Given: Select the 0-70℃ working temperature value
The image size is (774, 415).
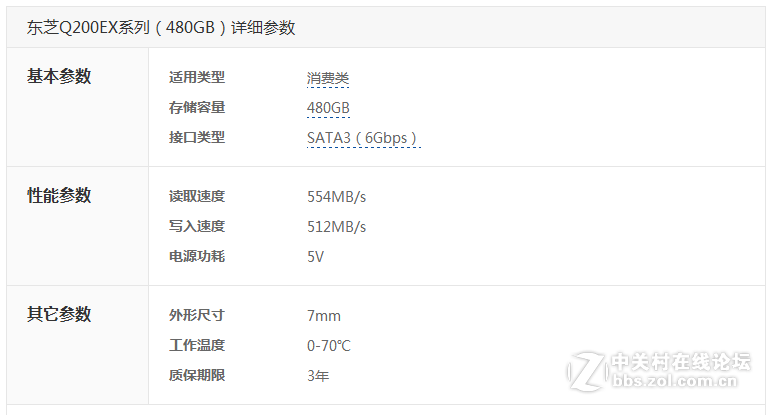Looking at the screenshot, I should [329, 346].
